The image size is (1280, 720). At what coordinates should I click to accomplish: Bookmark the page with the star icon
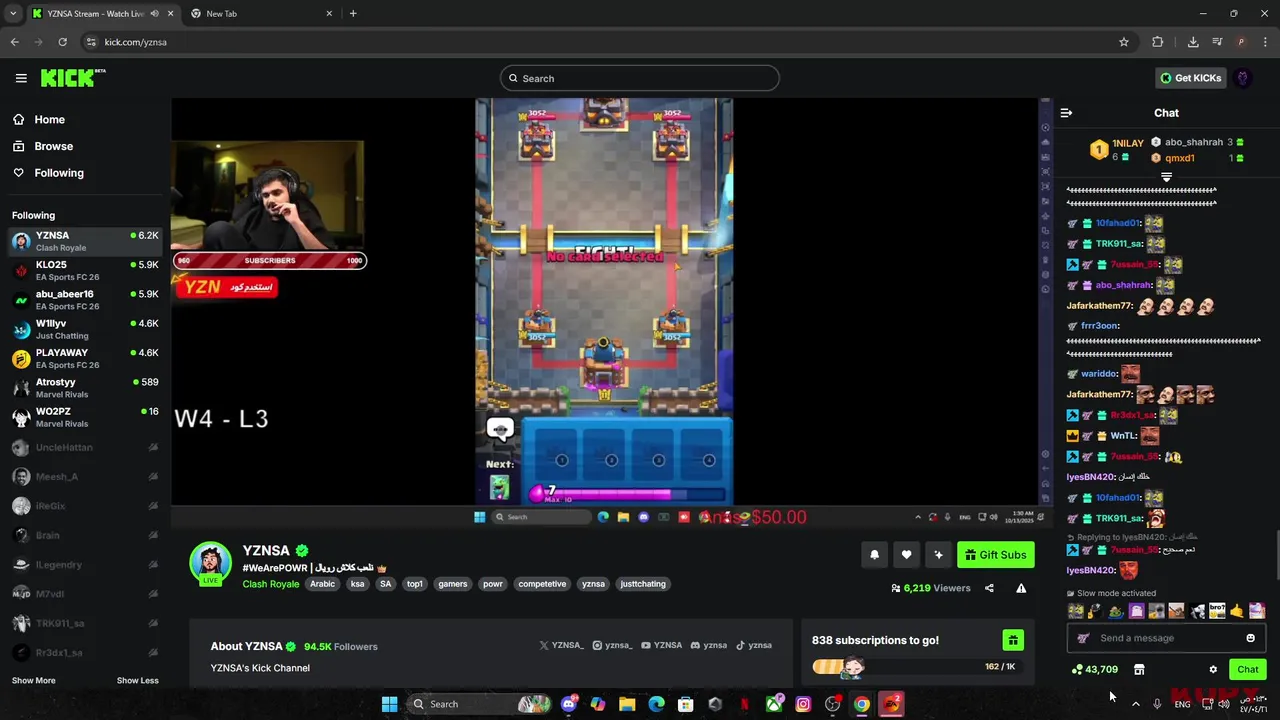[x=1124, y=42]
